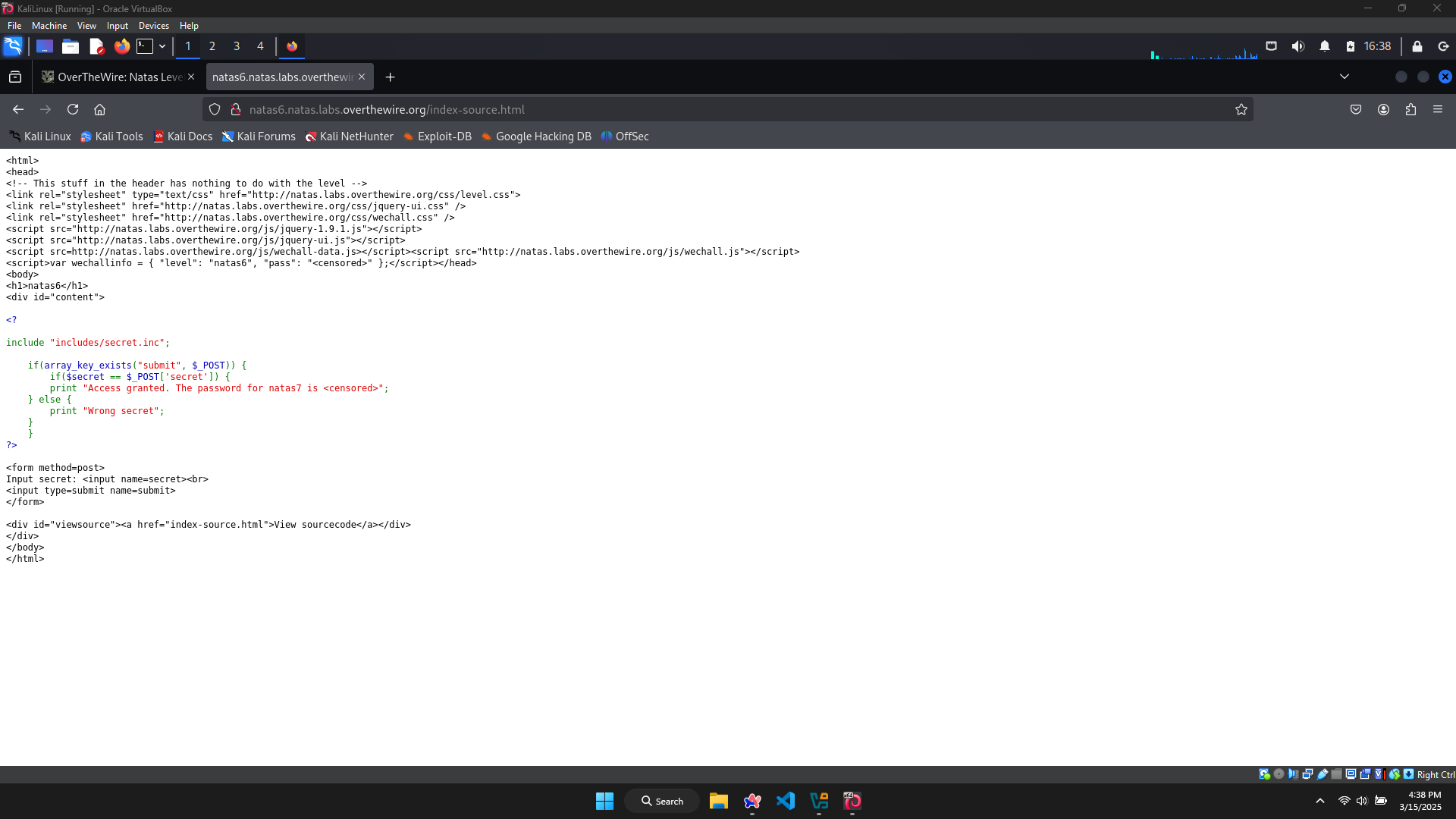Image resolution: width=1456 pixels, height=819 pixels.
Task: Open the Kali applications menu icon
Action: point(13,46)
